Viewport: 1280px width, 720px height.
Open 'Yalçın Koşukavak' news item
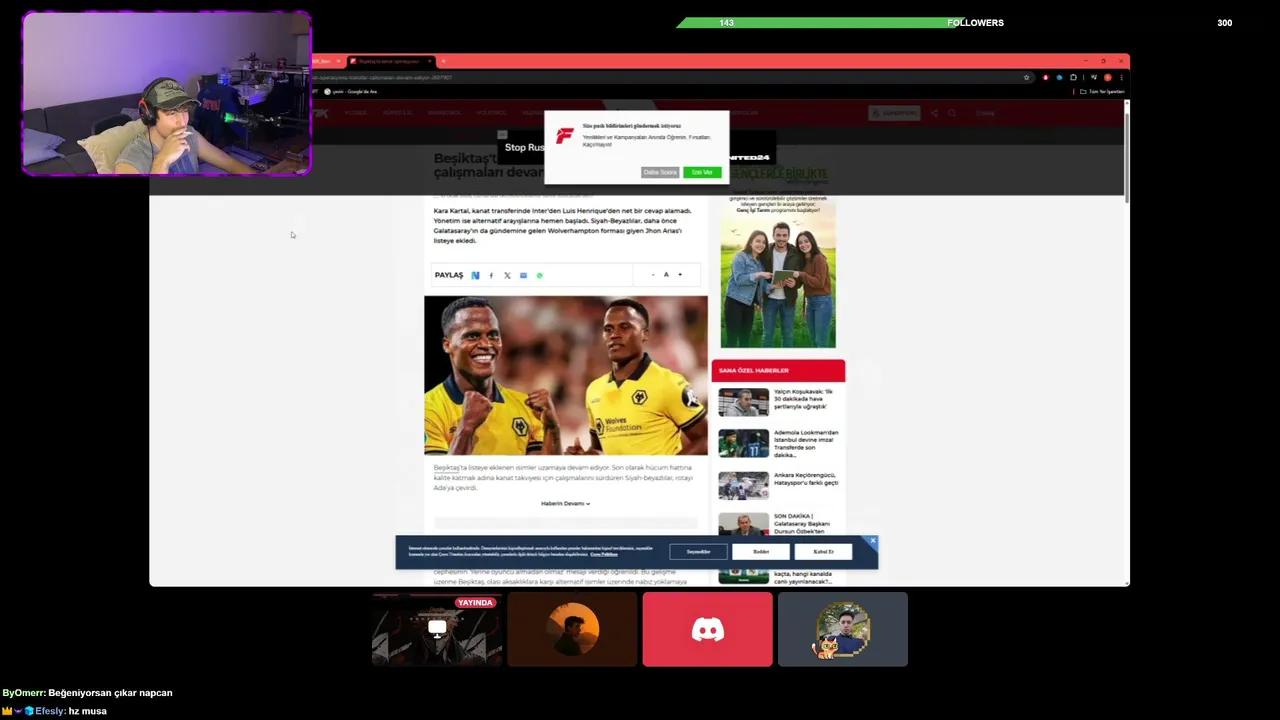coord(803,399)
